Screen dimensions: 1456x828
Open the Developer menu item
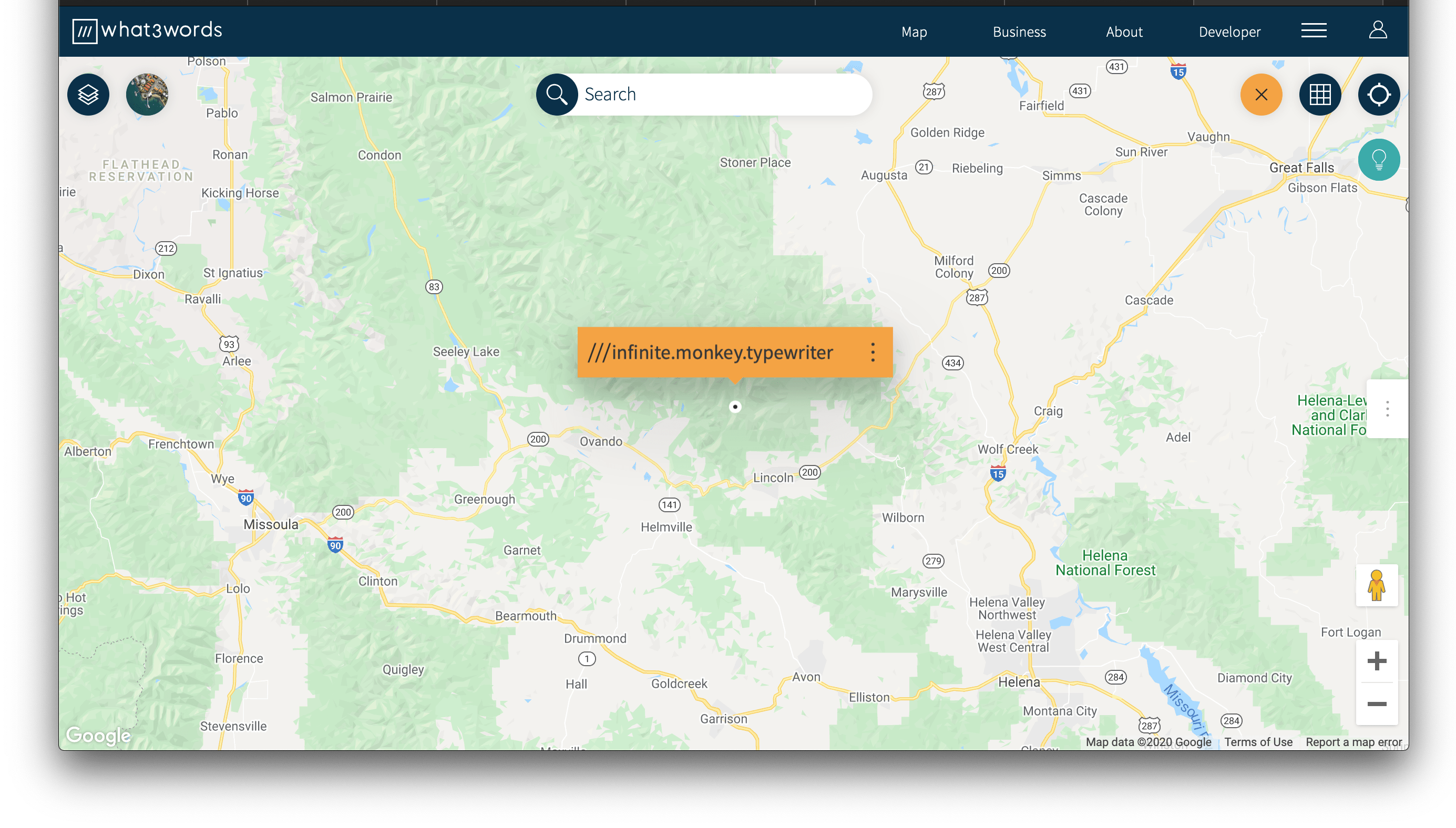(x=1229, y=32)
